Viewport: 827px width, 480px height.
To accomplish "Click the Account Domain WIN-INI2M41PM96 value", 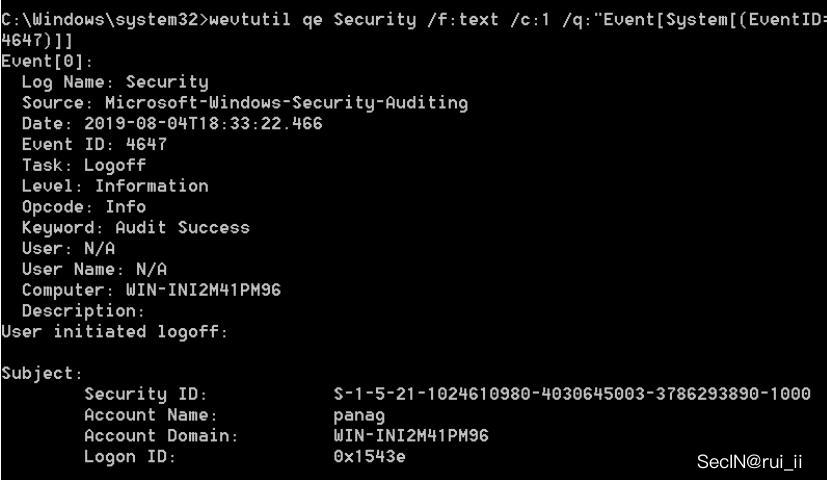I will click(411, 435).
